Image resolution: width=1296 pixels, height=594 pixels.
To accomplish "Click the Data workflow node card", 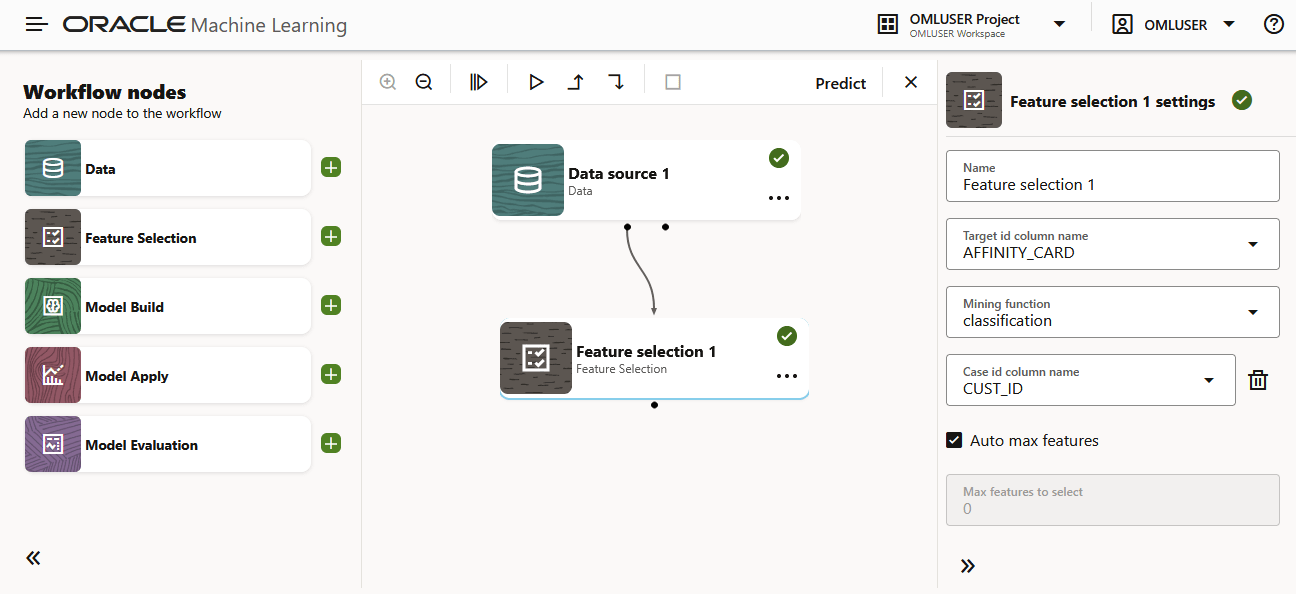I will pyautogui.click(x=168, y=168).
